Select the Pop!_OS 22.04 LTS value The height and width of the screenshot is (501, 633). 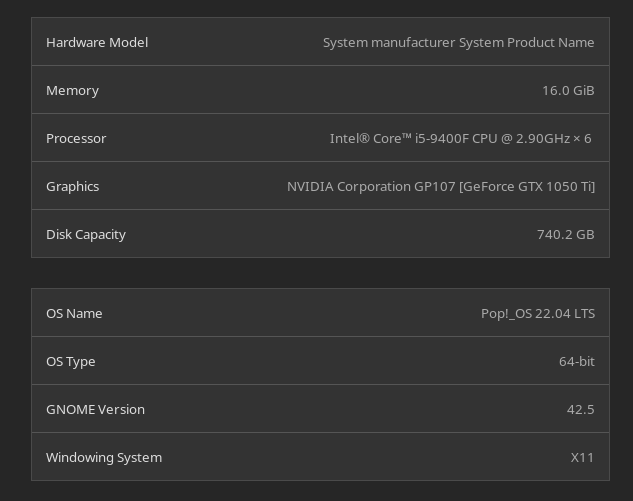pos(538,313)
